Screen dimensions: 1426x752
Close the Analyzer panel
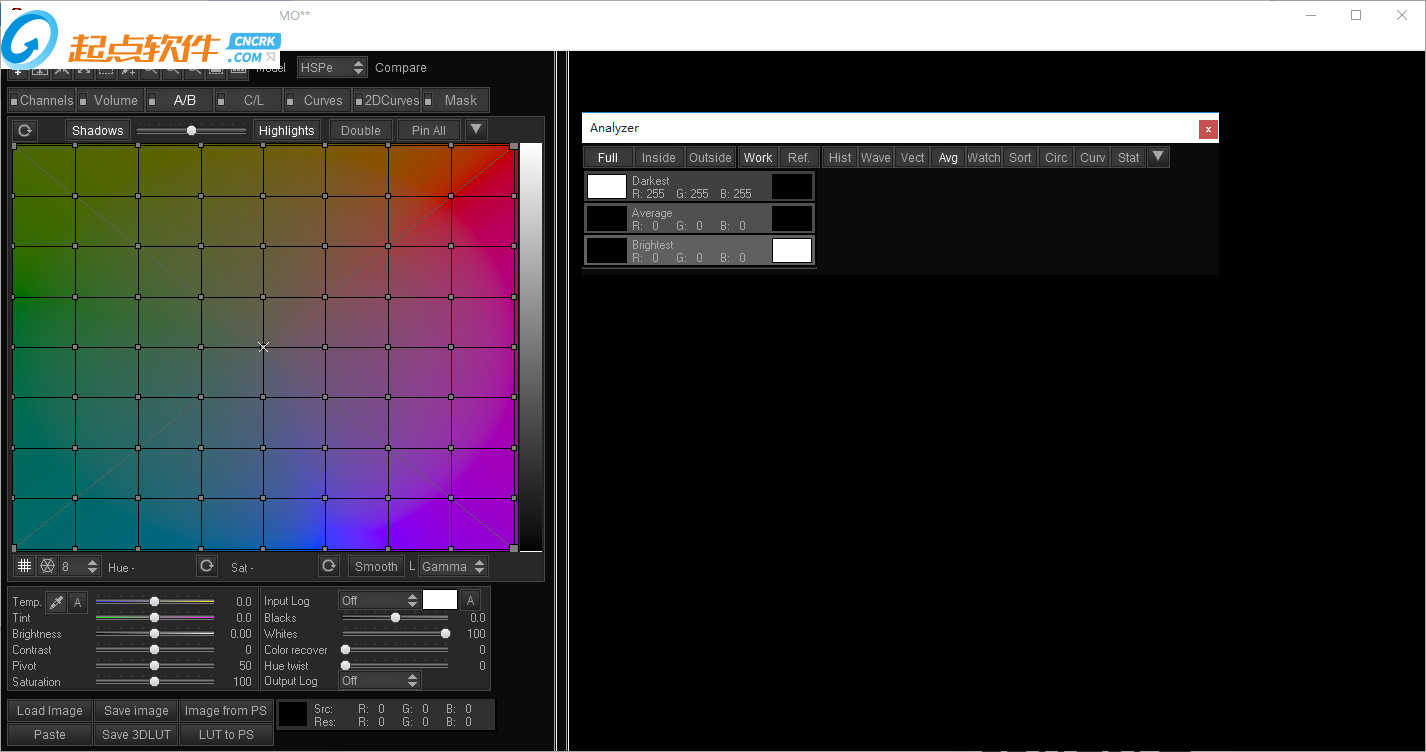[1208, 129]
